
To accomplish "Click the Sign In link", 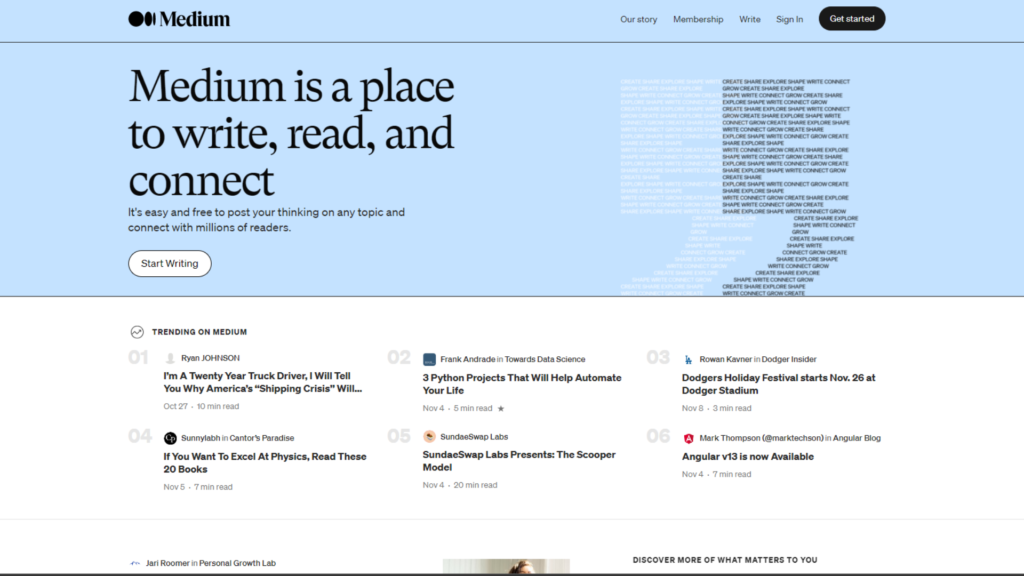I will (x=789, y=18).
